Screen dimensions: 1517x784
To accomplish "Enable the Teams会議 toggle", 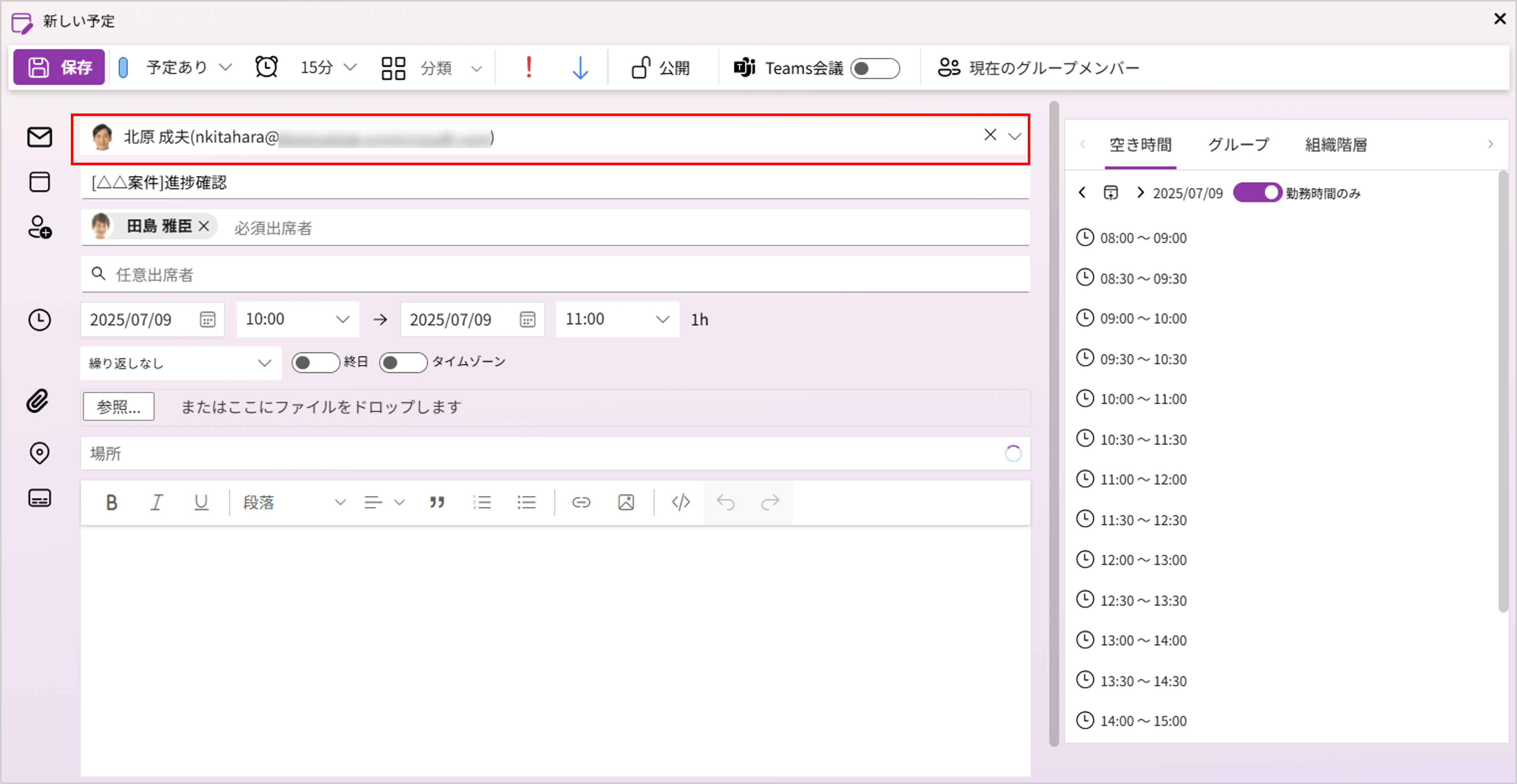I will (x=875, y=68).
